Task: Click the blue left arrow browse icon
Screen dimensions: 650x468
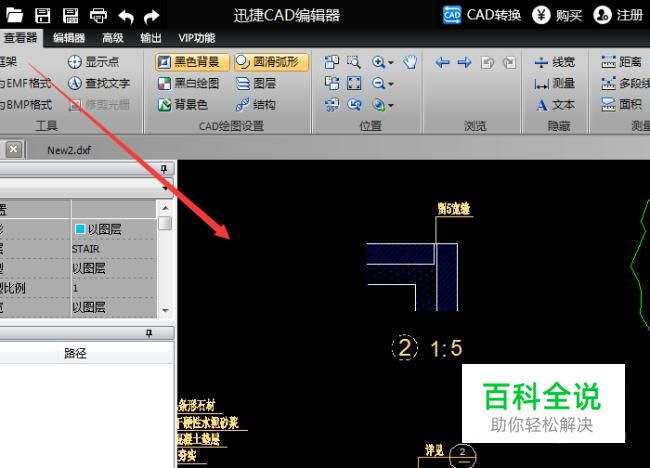Action: (443, 62)
